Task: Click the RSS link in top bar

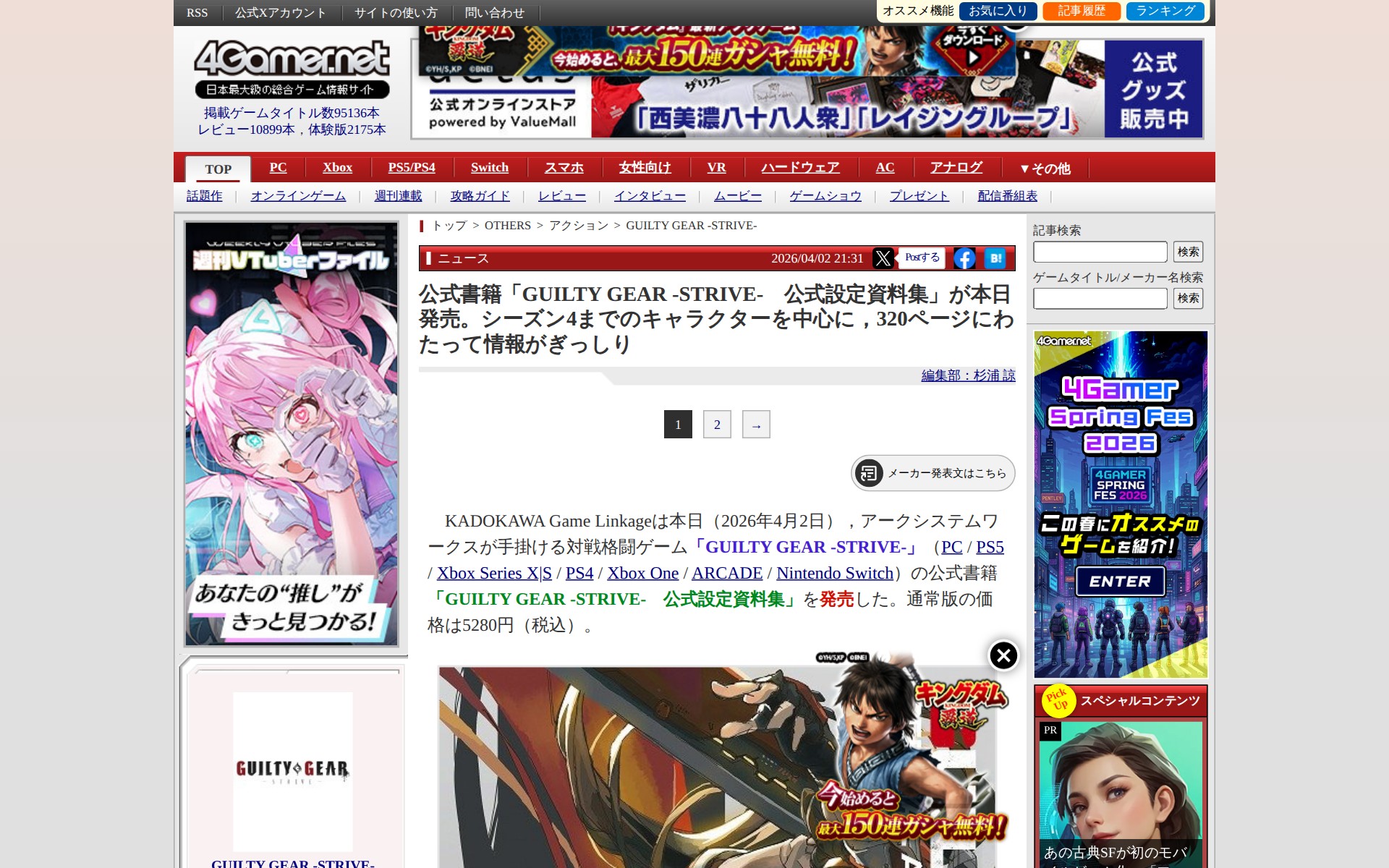Action: pyautogui.click(x=197, y=13)
